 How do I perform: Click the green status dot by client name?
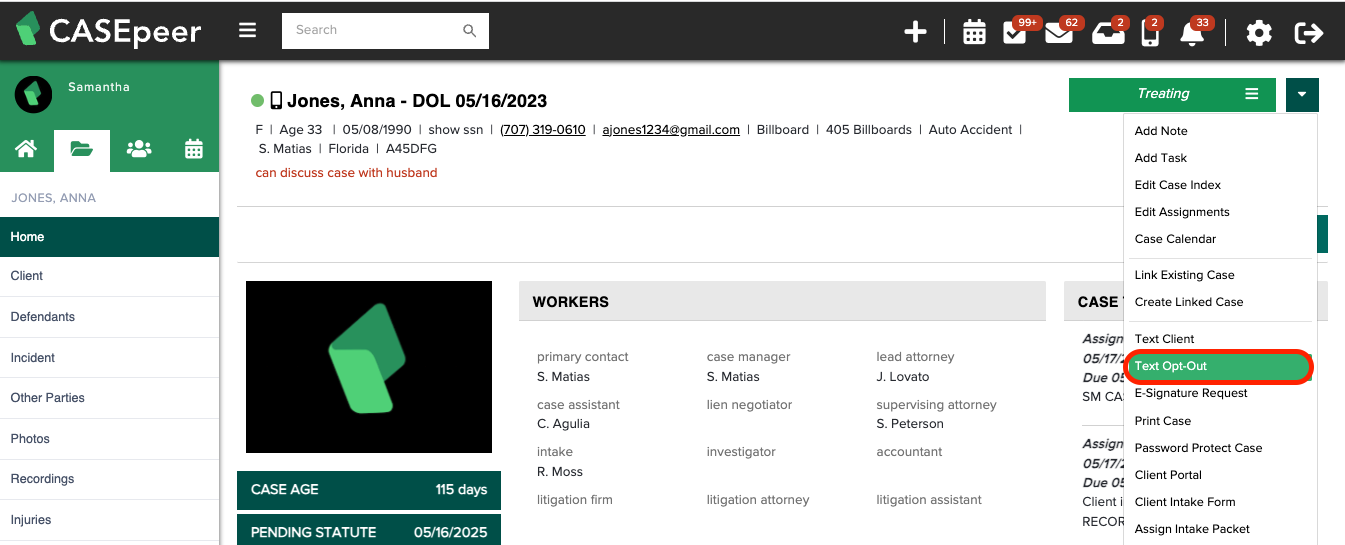tap(257, 101)
